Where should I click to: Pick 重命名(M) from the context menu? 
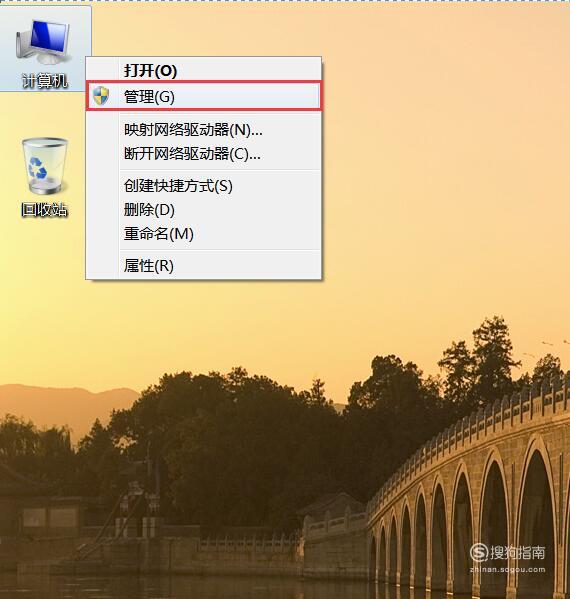click(x=204, y=233)
